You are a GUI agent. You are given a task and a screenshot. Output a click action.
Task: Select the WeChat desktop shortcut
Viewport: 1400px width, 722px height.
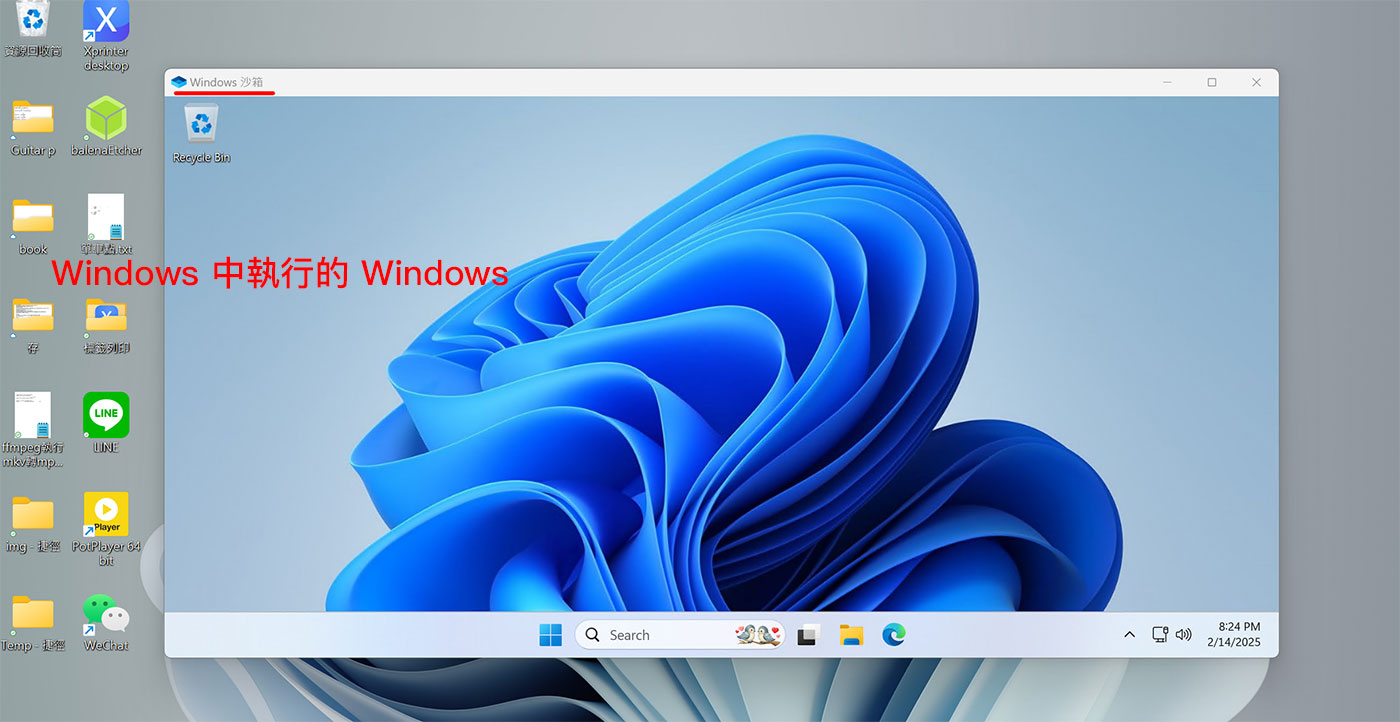point(106,623)
